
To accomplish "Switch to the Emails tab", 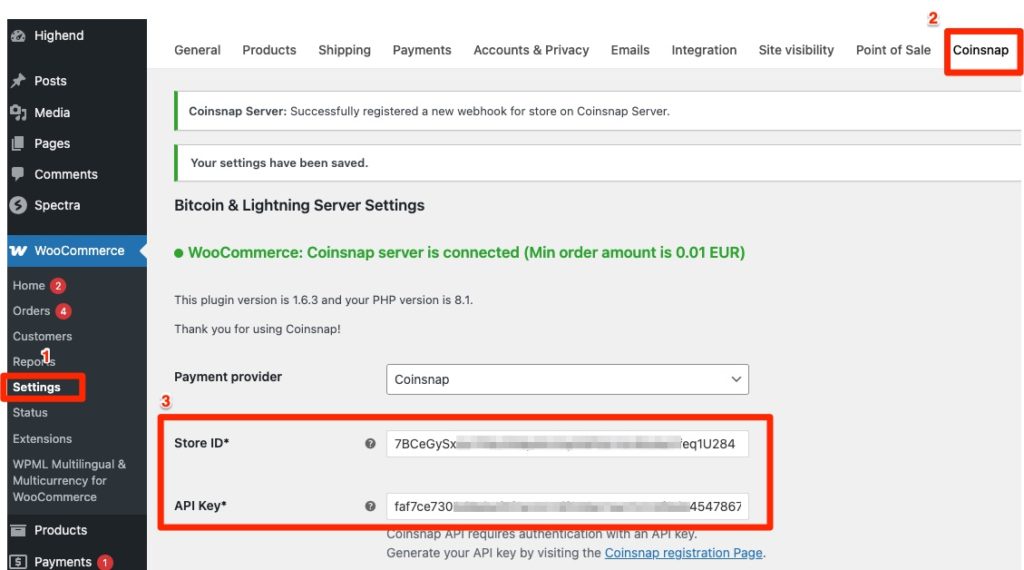I will tap(630, 50).
